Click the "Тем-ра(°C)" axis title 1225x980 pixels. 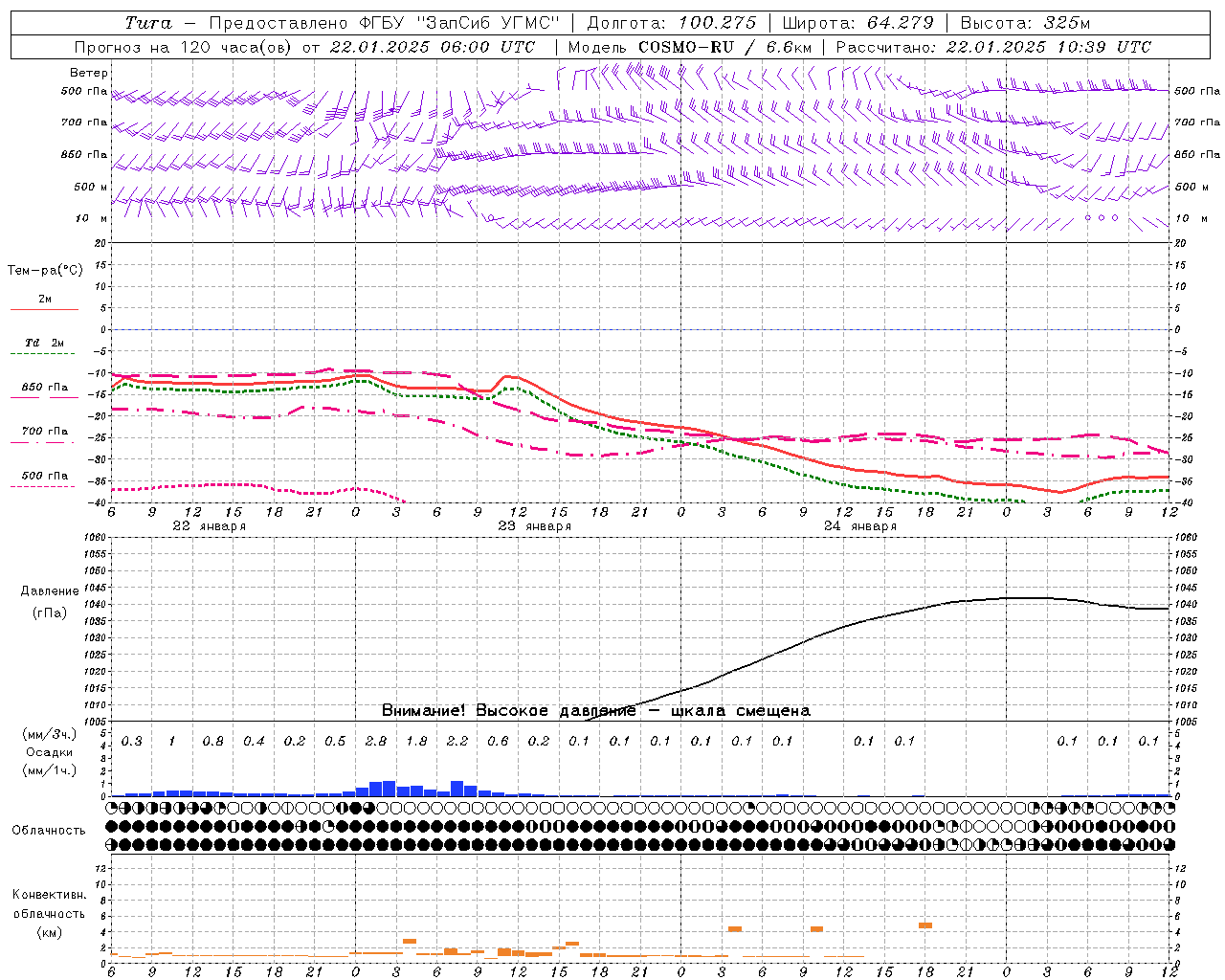(45, 271)
